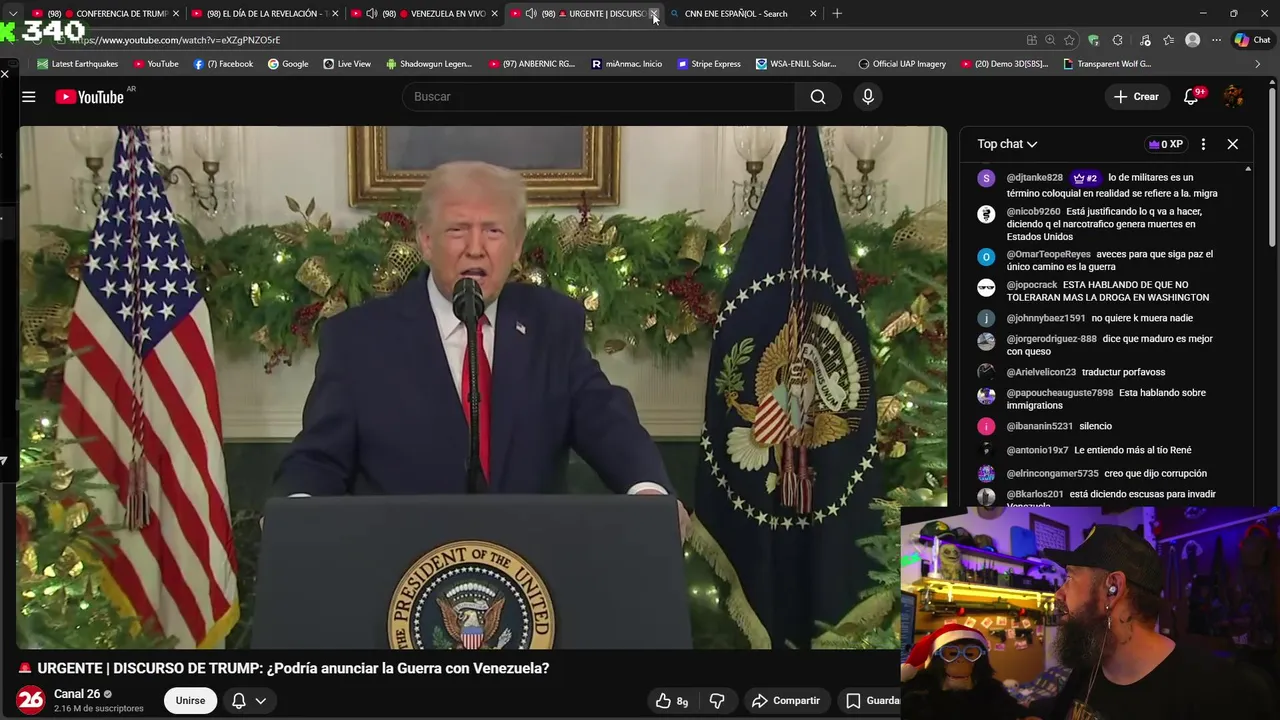Click the Trump speech video player
The image size is (1280, 720).
[x=482, y=387]
